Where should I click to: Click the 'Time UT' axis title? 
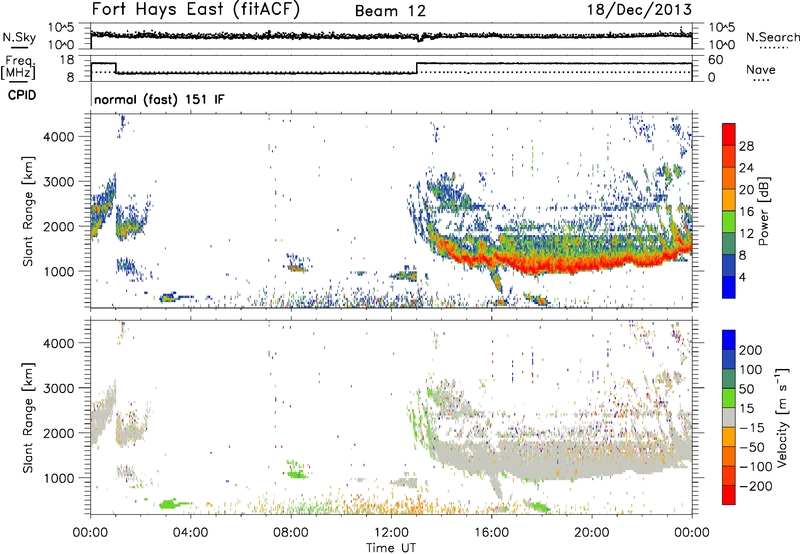(x=391, y=548)
